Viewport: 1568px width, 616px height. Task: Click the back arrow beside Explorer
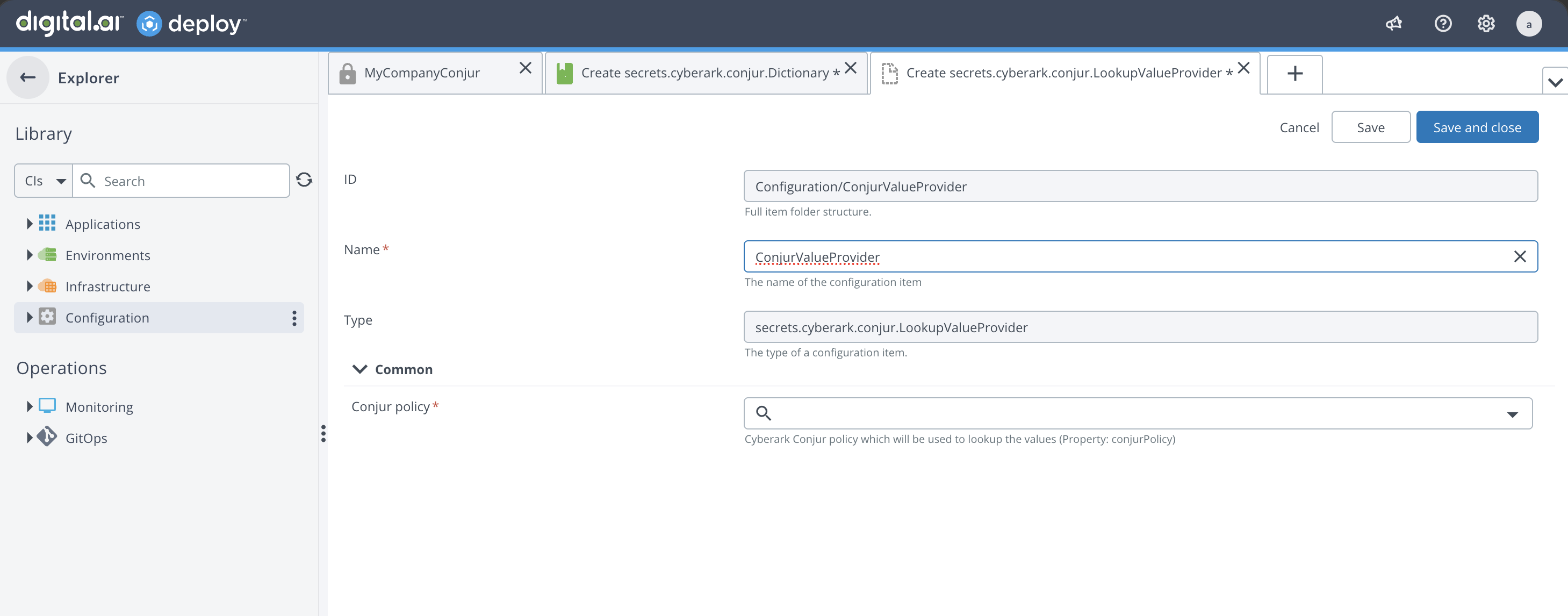[x=27, y=77]
